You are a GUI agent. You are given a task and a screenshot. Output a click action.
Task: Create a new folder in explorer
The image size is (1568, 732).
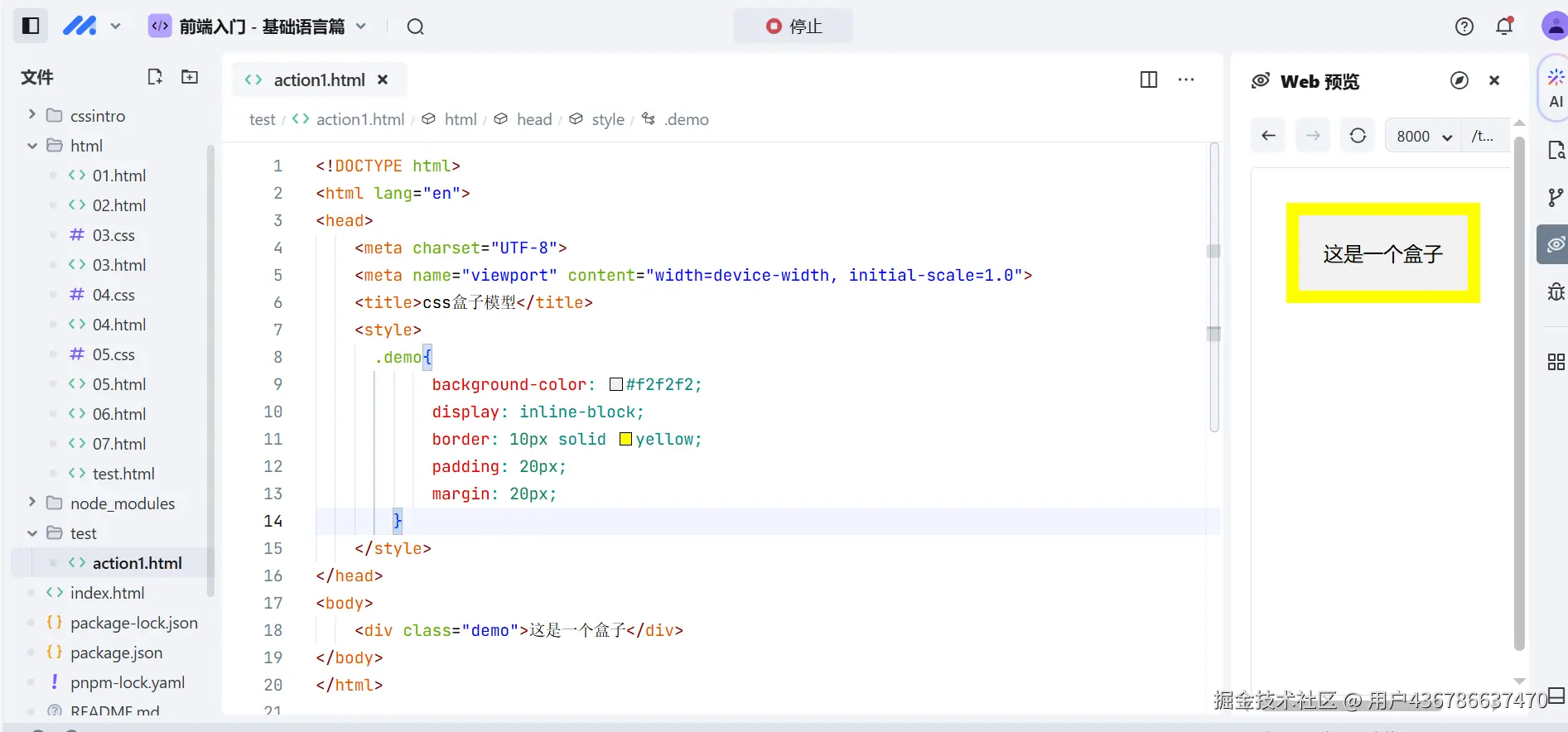click(x=190, y=77)
